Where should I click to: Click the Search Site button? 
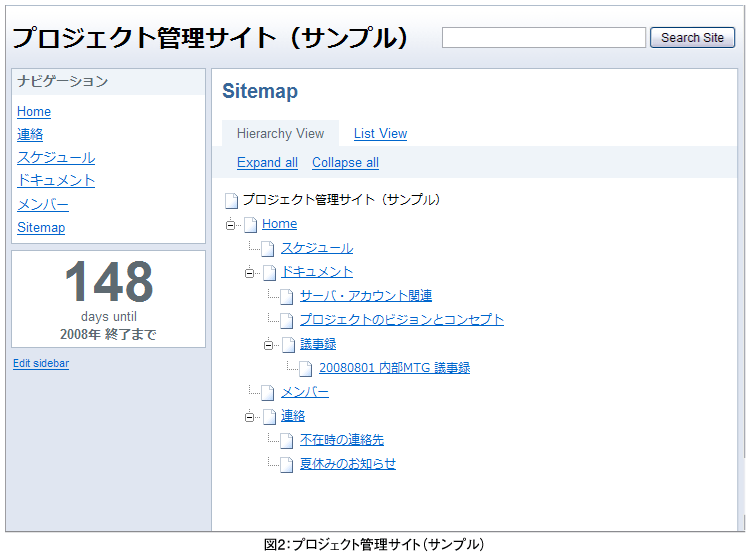[x=692, y=37]
